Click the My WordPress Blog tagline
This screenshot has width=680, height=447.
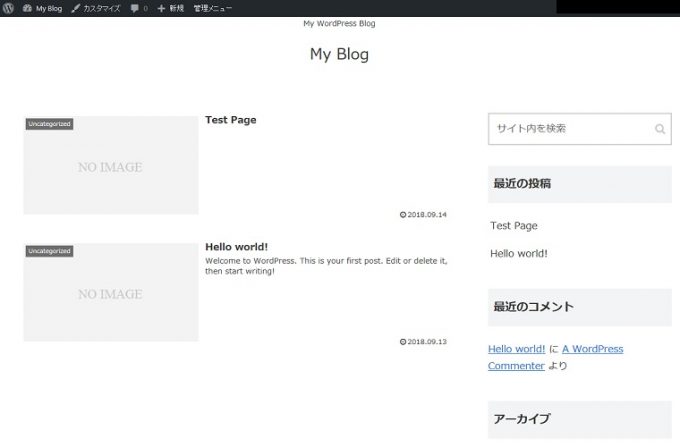(x=339, y=23)
